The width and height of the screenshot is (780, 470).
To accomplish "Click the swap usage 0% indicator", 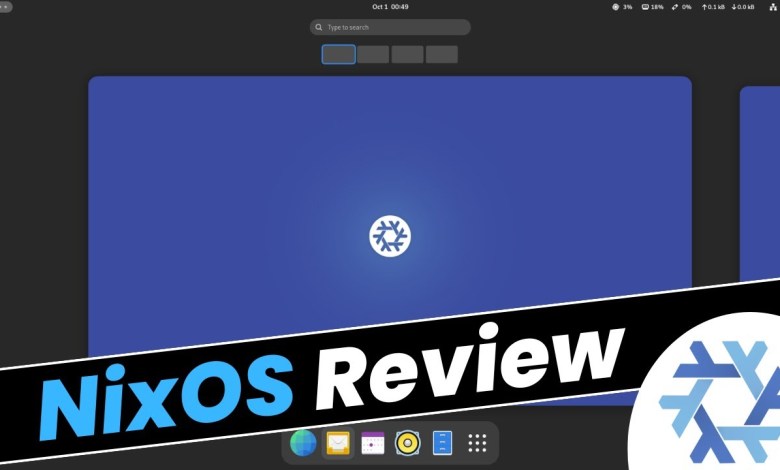I will coord(682,7).
